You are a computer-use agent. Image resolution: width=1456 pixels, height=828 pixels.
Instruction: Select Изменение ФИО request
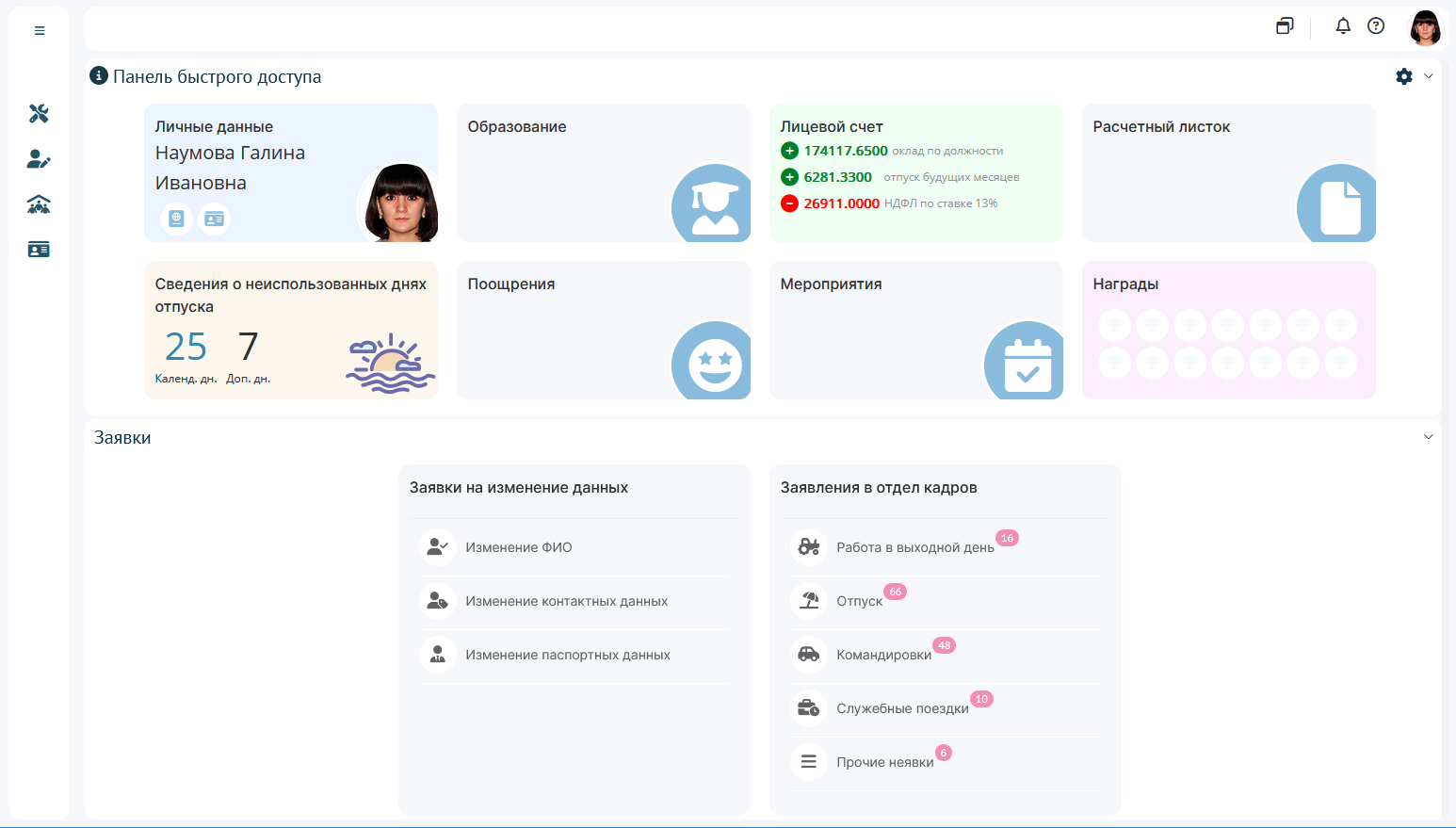pos(518,547)
